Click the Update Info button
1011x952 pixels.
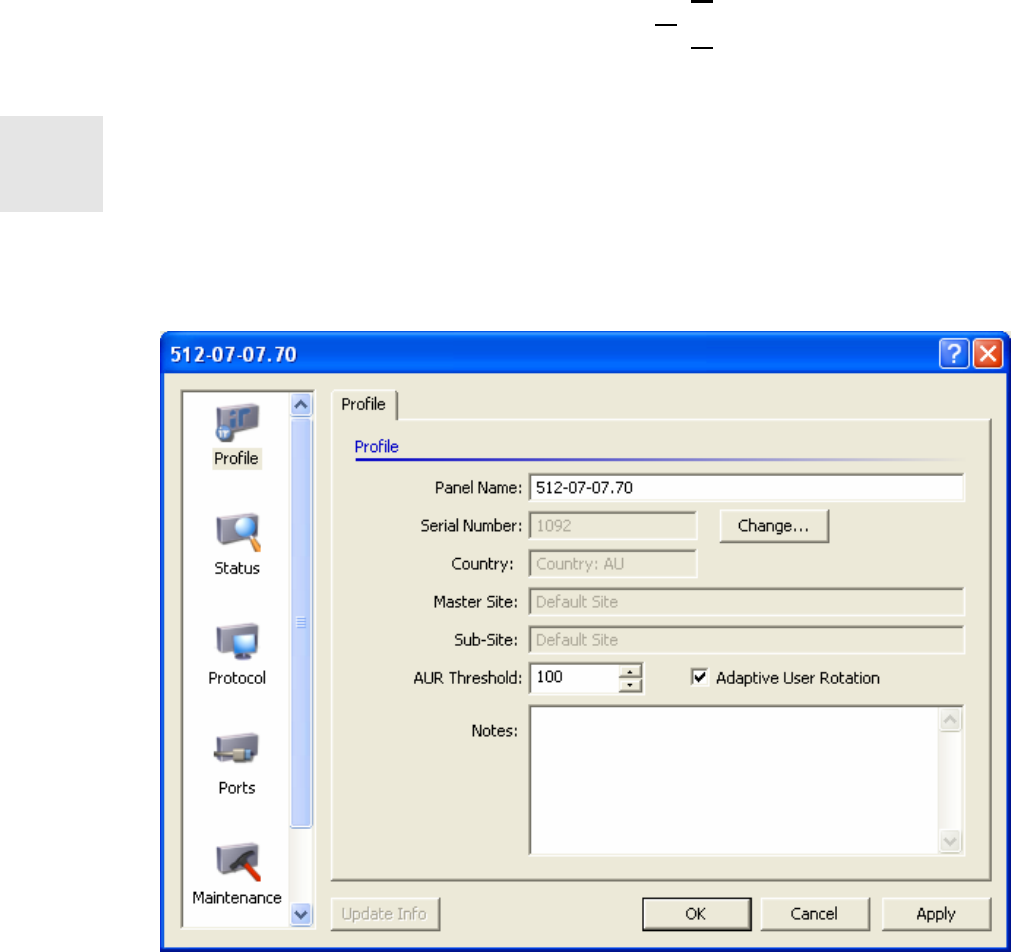point(385,914)
